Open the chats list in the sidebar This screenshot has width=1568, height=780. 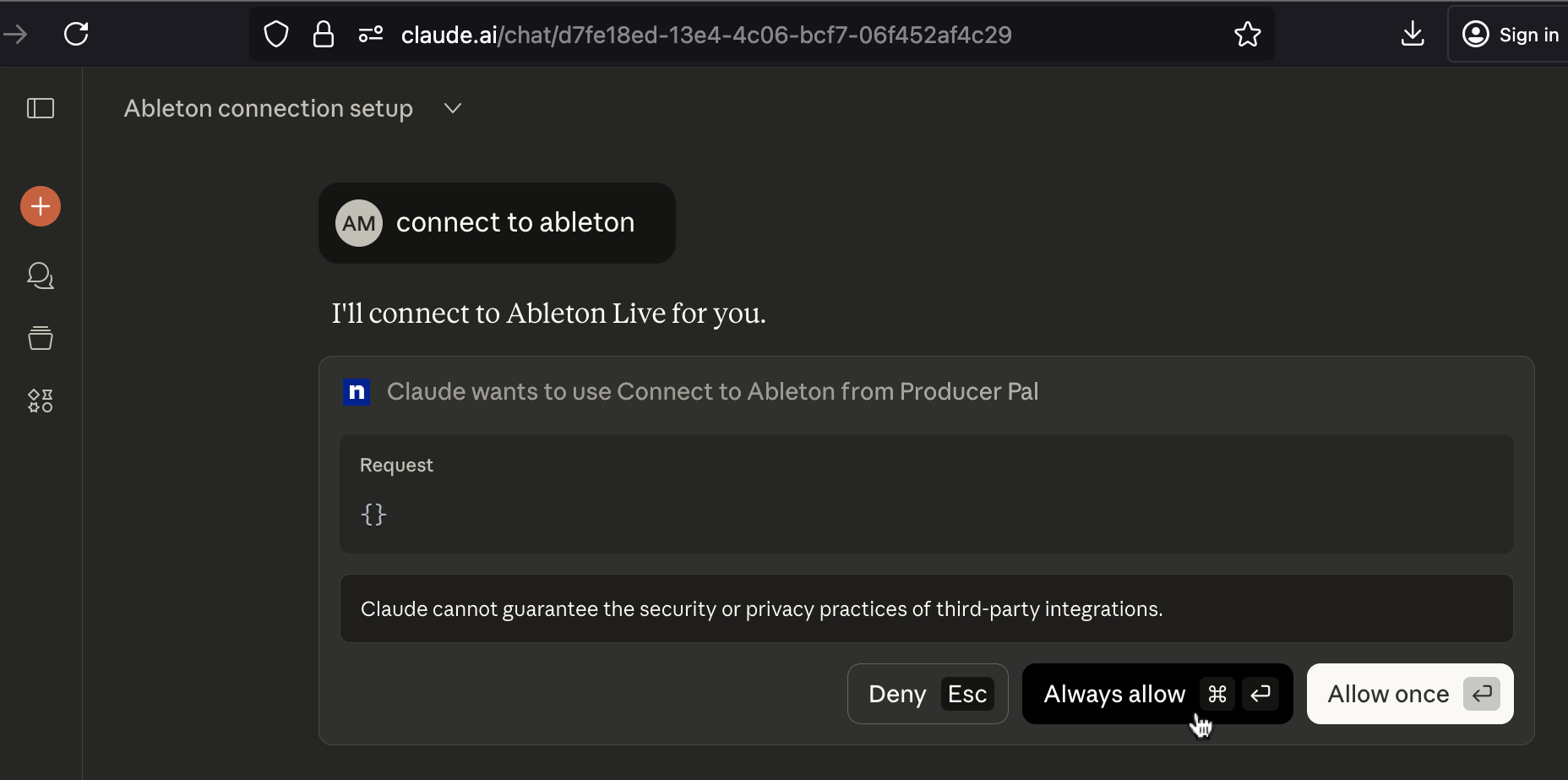click(x=40, y=275)
